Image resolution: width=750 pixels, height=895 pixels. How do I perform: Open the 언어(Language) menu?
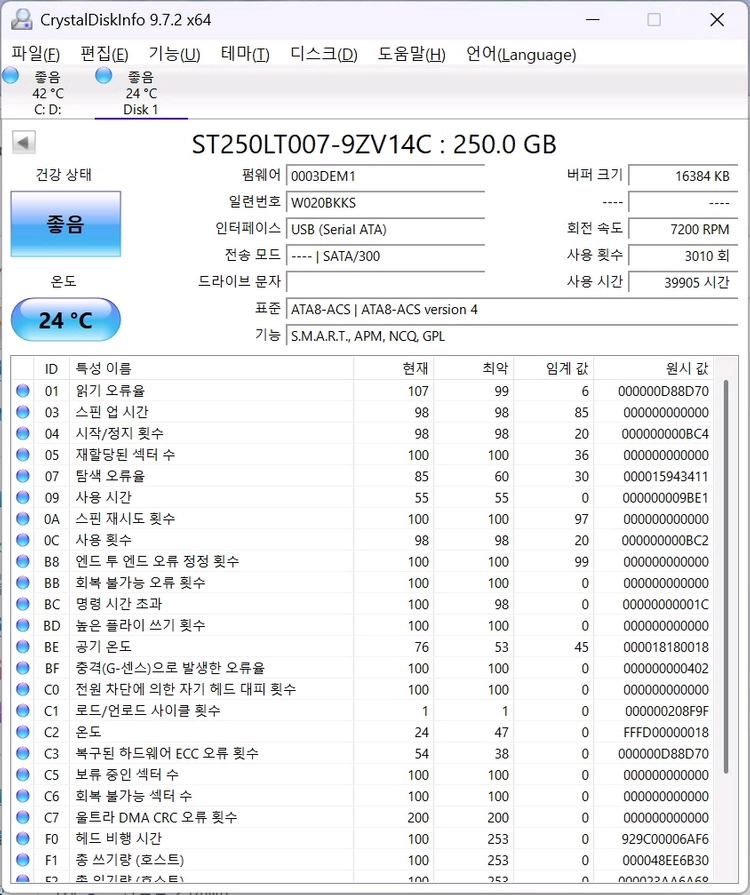point(521,54)
